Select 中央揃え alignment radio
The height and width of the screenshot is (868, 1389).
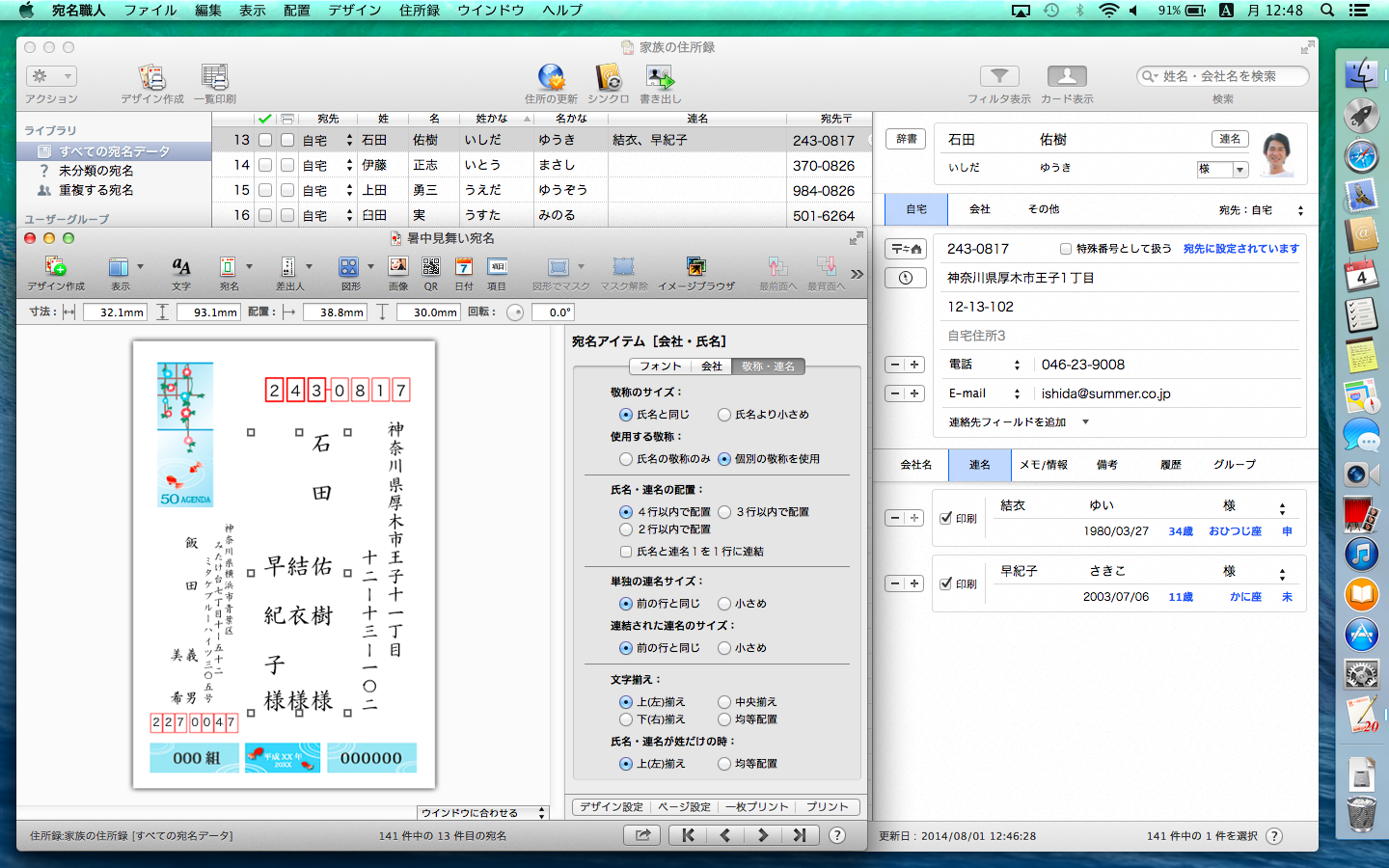[724, 702]
